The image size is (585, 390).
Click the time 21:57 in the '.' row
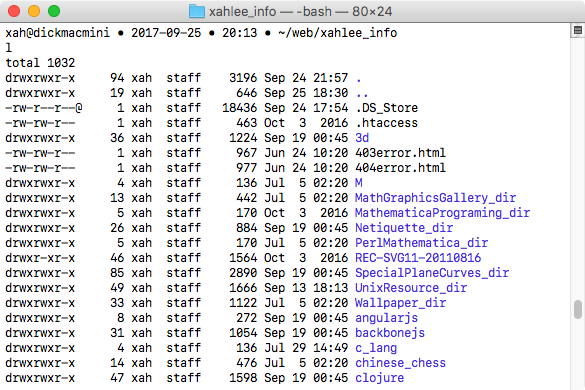pos(331,78)
